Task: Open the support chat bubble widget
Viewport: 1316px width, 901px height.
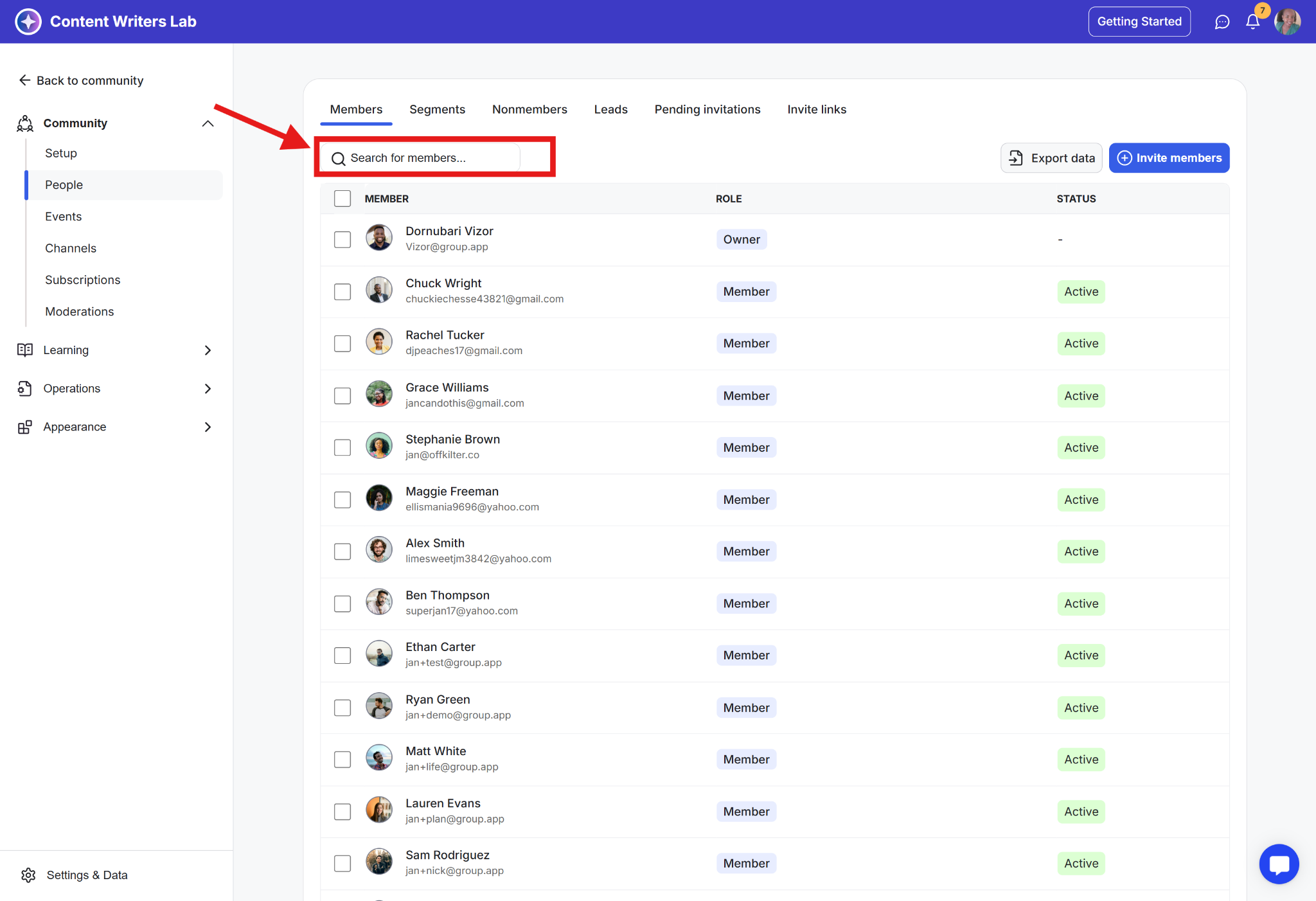Action: click(1279, 864)
